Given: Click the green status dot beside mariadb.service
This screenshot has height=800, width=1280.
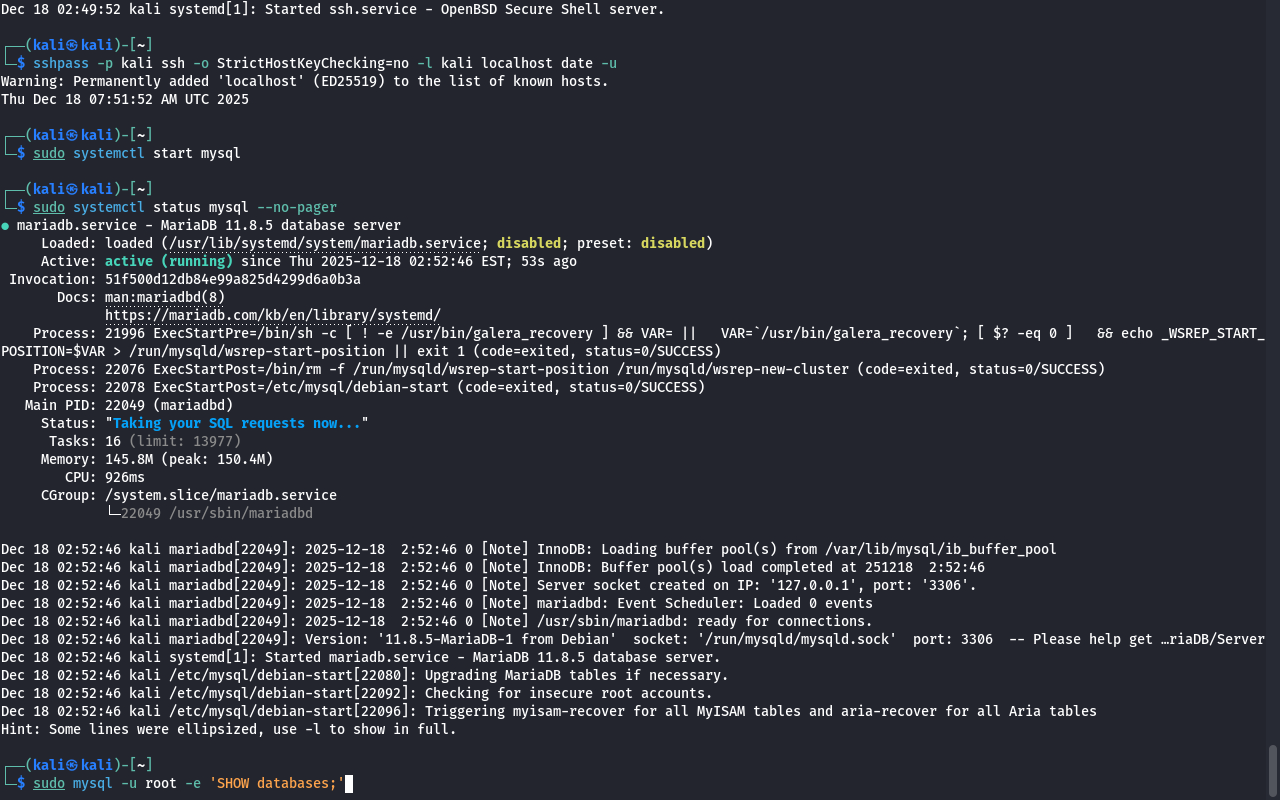Looking at the screenshot, I should 5,226.
